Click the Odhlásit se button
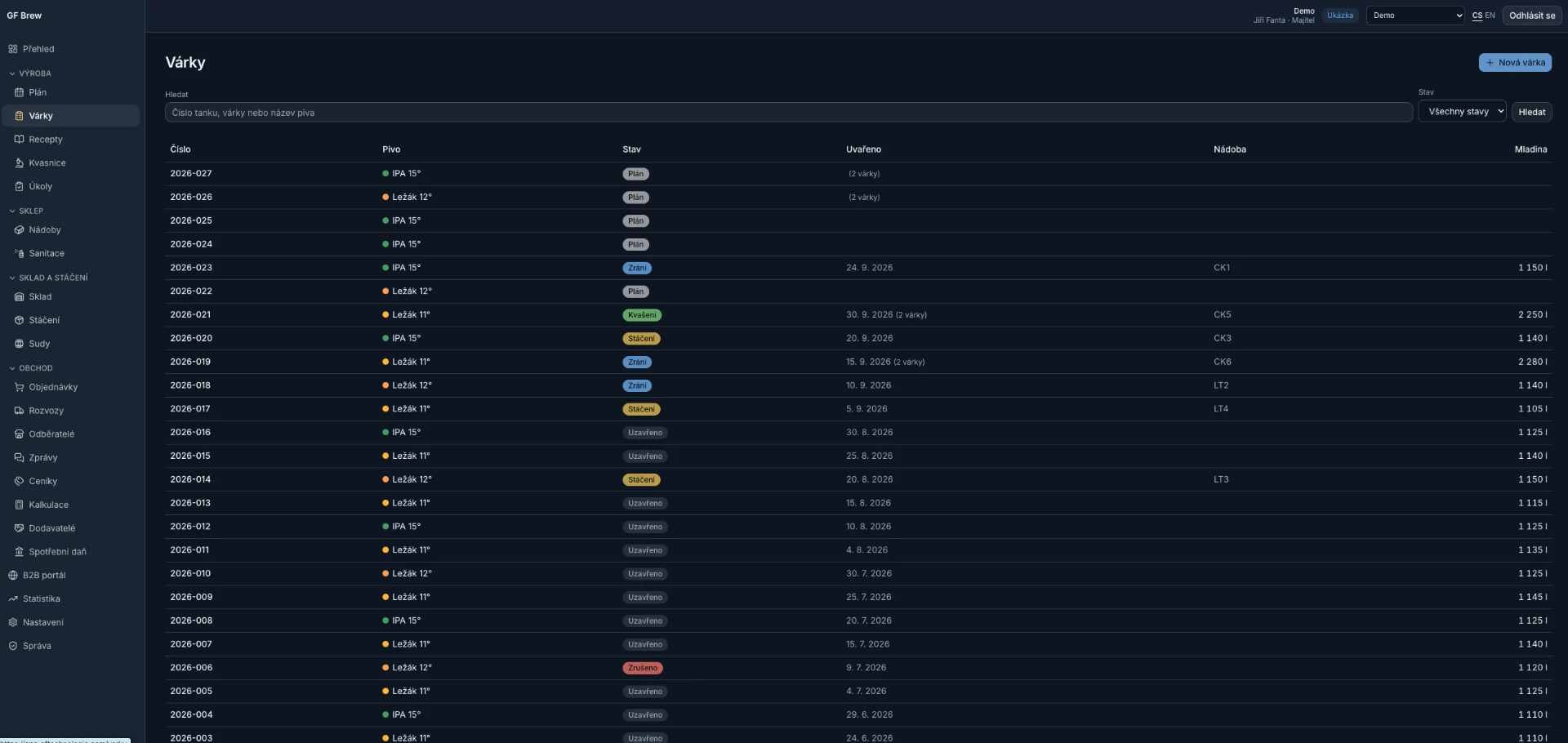 1532,16
